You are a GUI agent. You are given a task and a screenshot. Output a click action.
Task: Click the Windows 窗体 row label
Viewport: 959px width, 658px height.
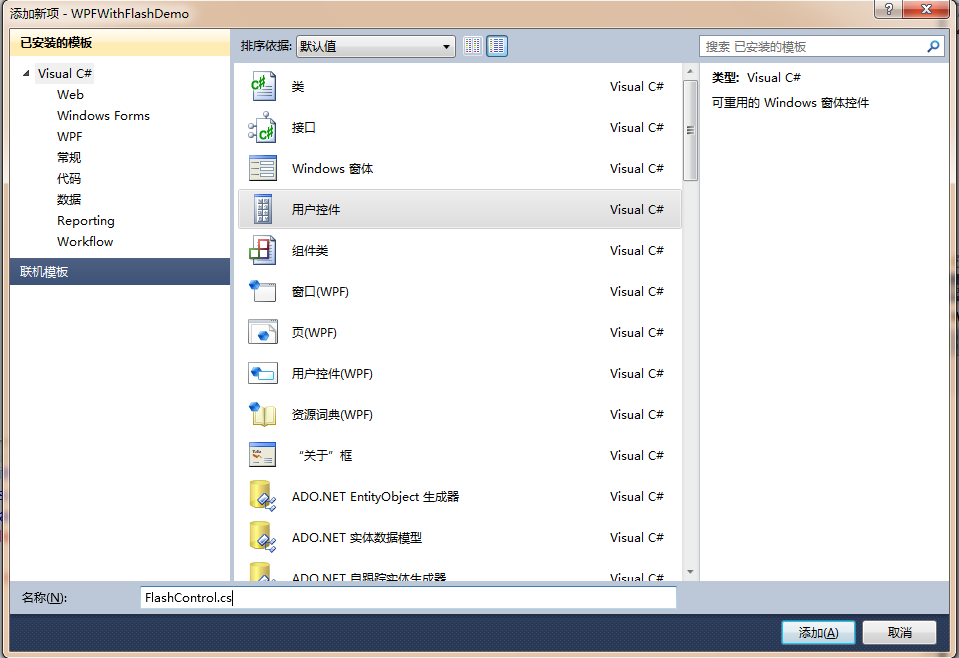point(333,168)
